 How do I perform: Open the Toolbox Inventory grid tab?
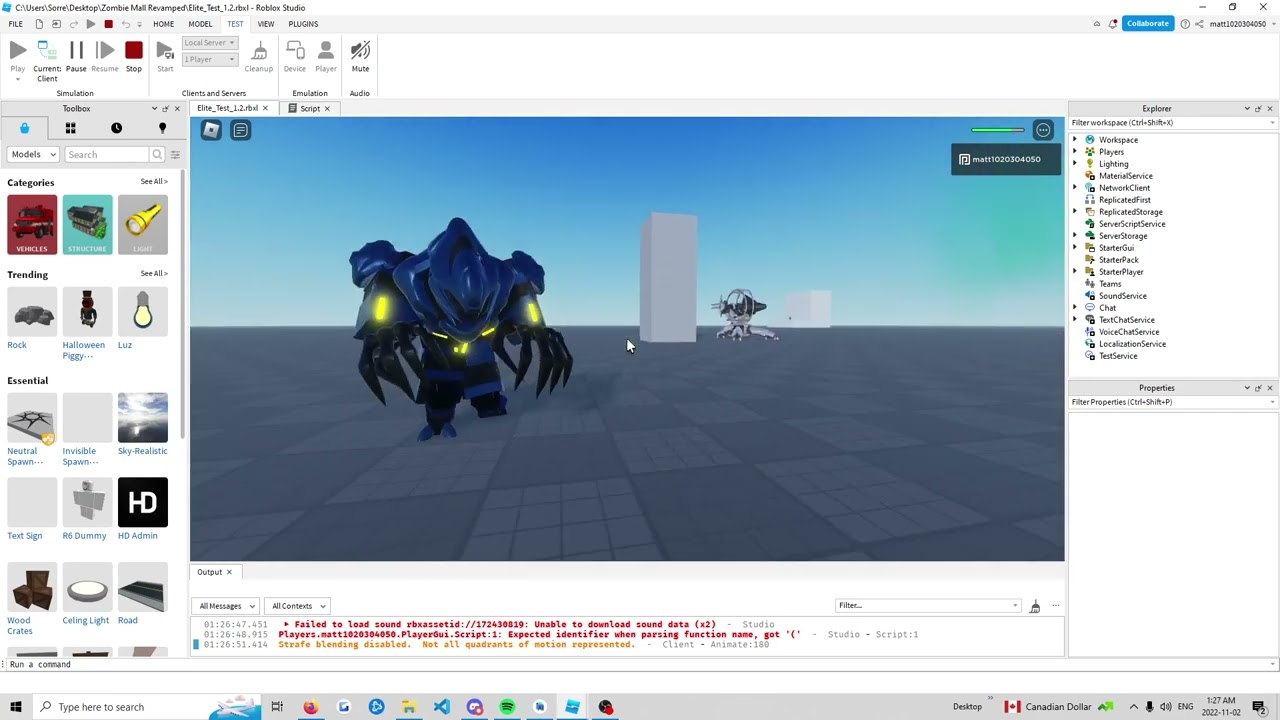(70, 128)
